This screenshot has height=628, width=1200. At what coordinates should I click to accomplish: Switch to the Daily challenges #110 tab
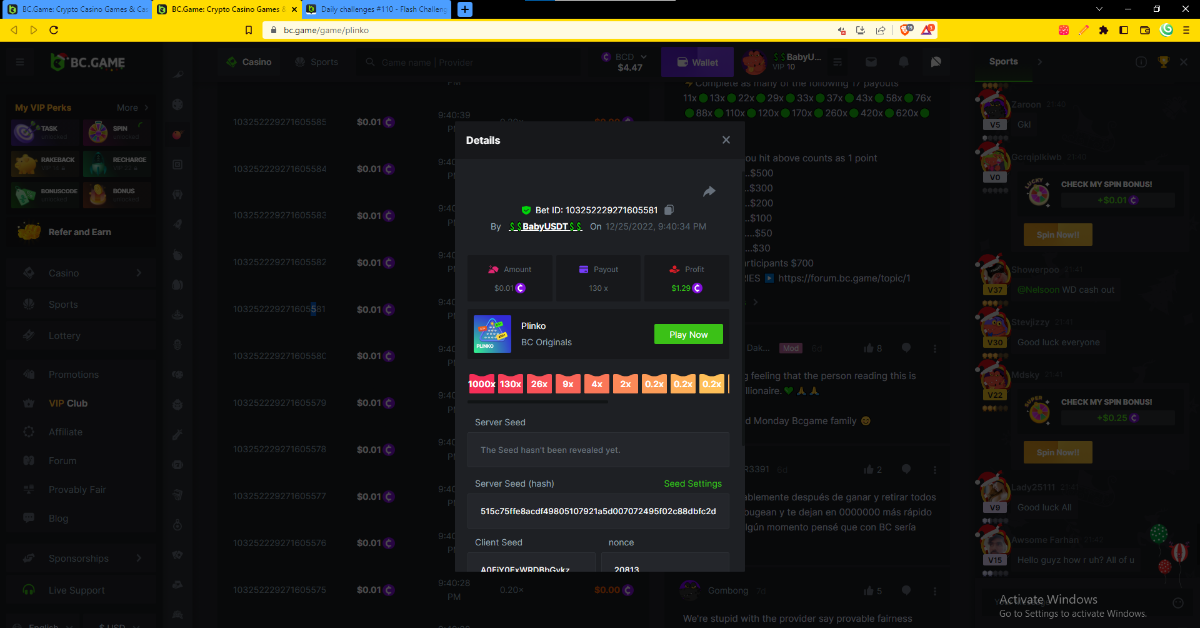pyautogui.click(x=376, y=9)
